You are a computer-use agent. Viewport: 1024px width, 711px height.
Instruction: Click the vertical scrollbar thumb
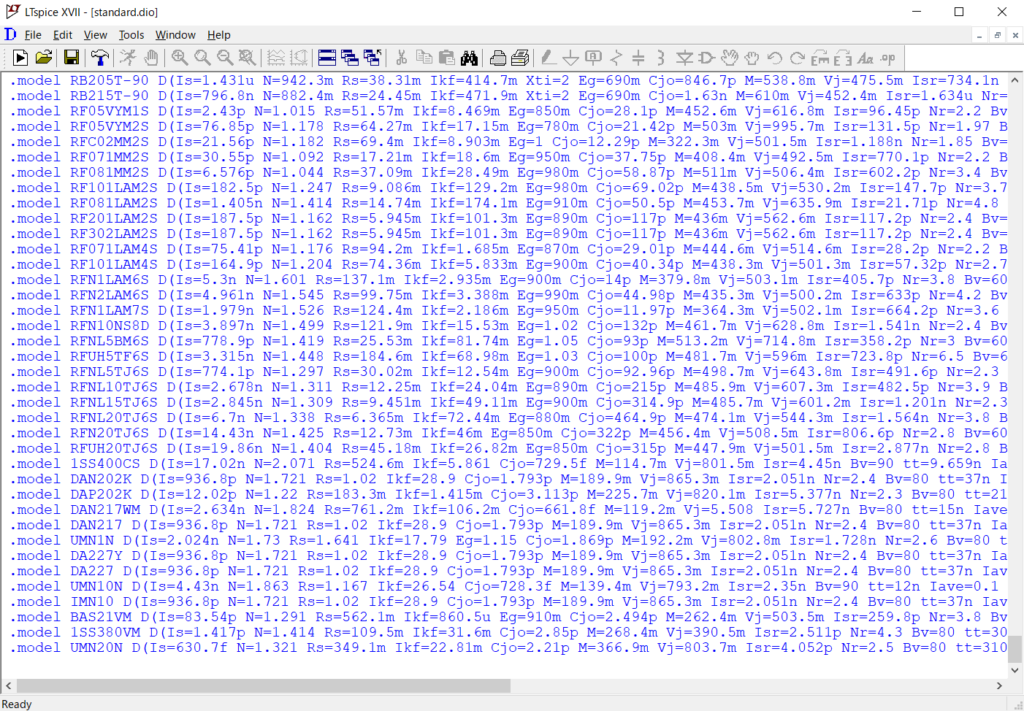click(x=1015, y=648)
